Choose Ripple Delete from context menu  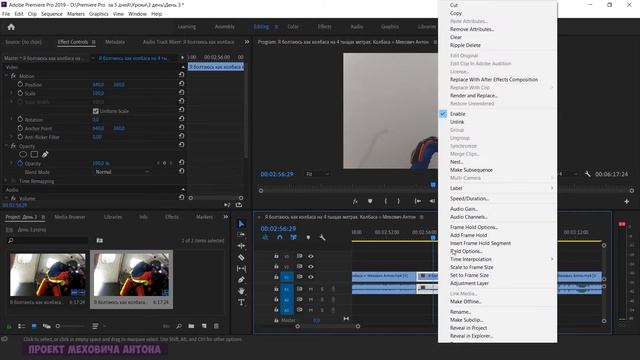(x=465, y=45)
